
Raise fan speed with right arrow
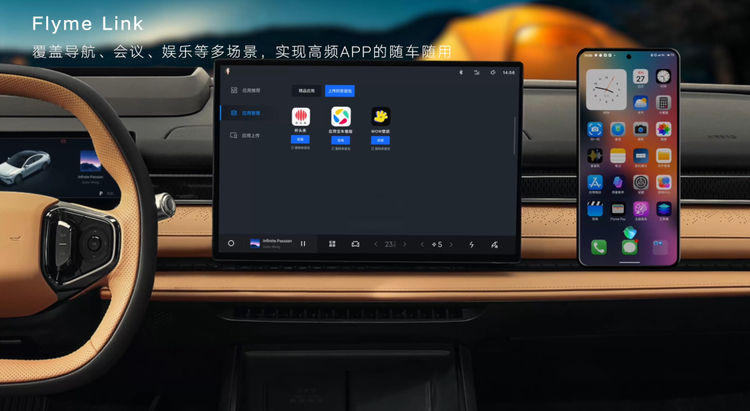point(451,244)
